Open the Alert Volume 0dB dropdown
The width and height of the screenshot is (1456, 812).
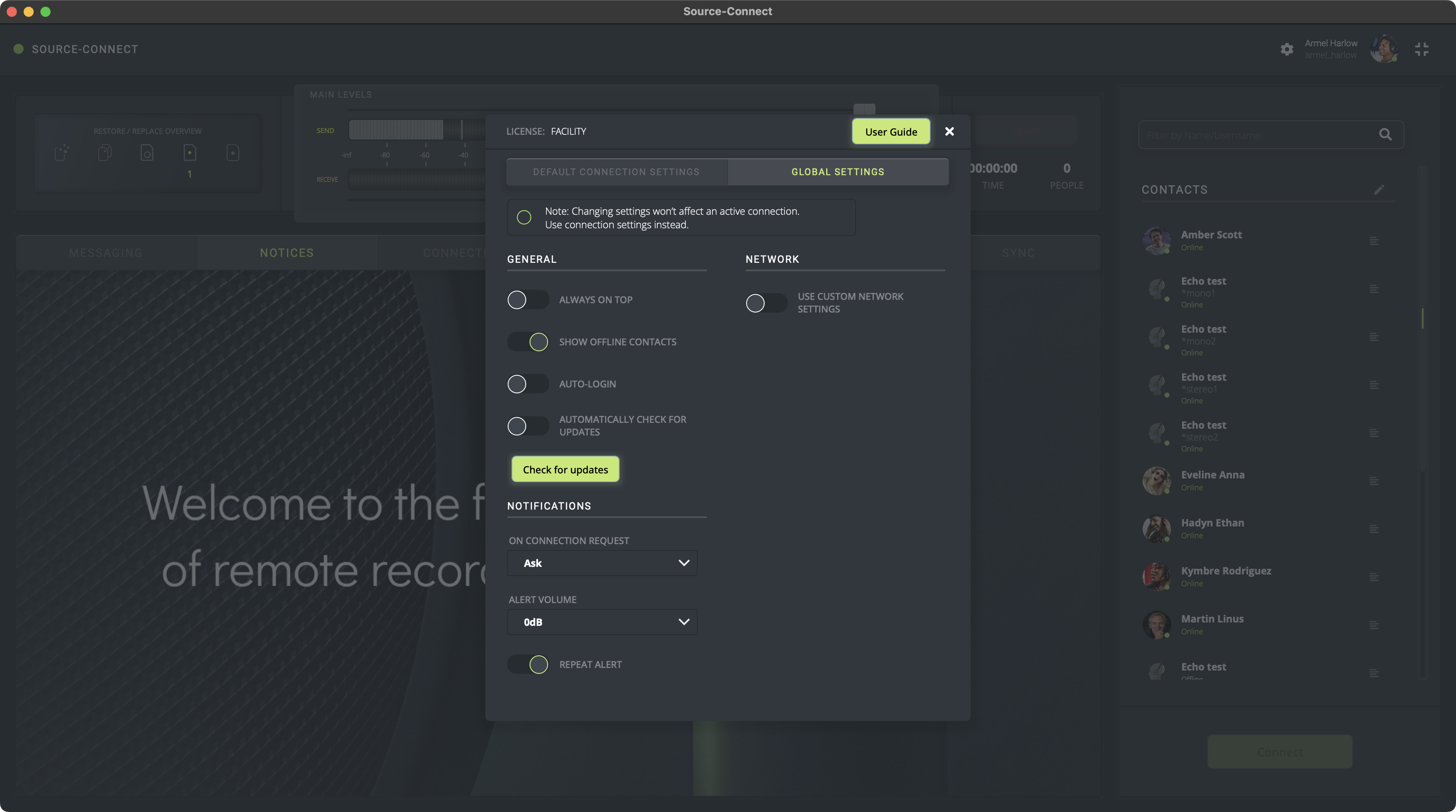click(602, 622)
